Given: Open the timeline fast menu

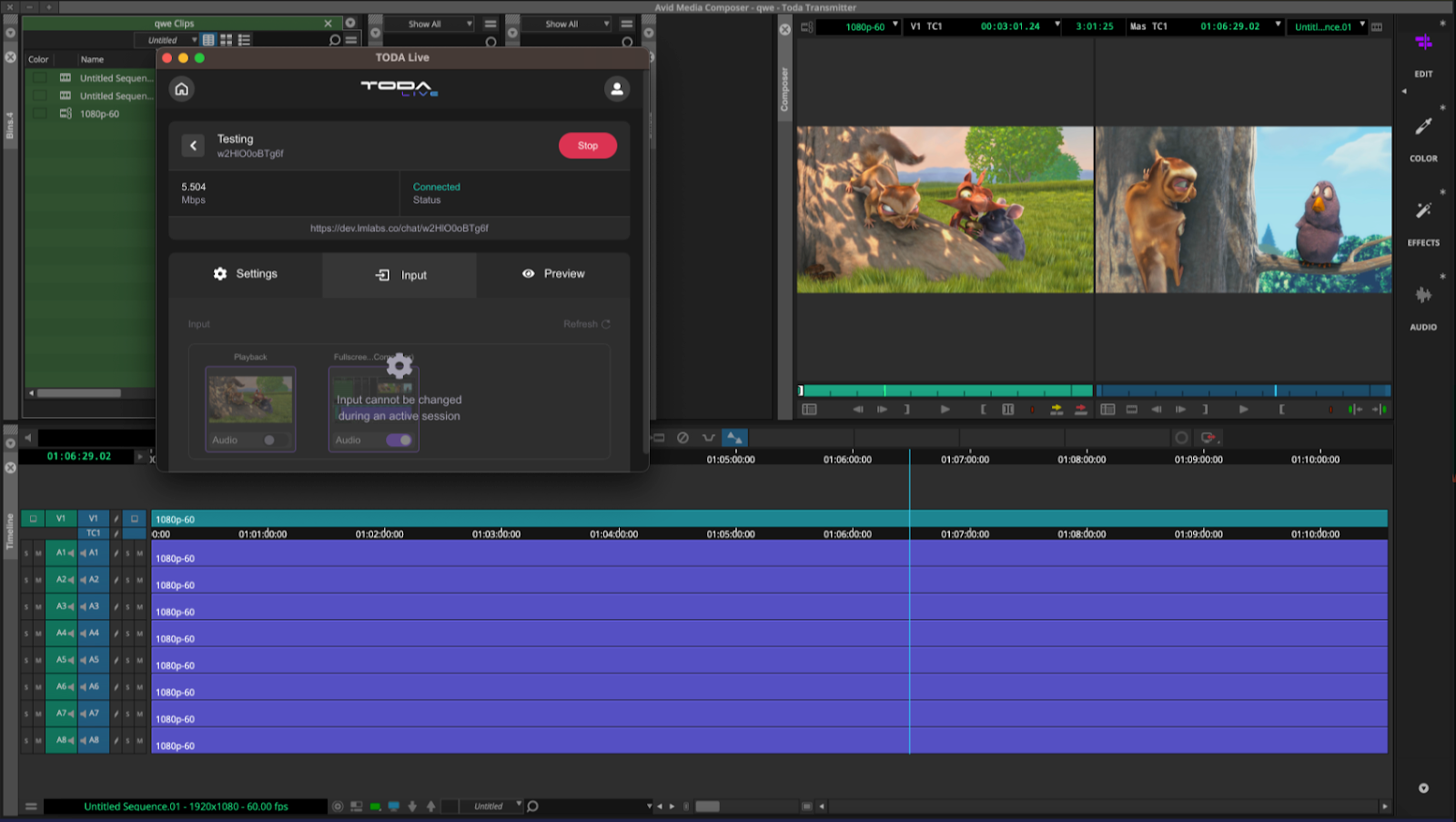Looking at the screenshot, I should pos(31,807).
